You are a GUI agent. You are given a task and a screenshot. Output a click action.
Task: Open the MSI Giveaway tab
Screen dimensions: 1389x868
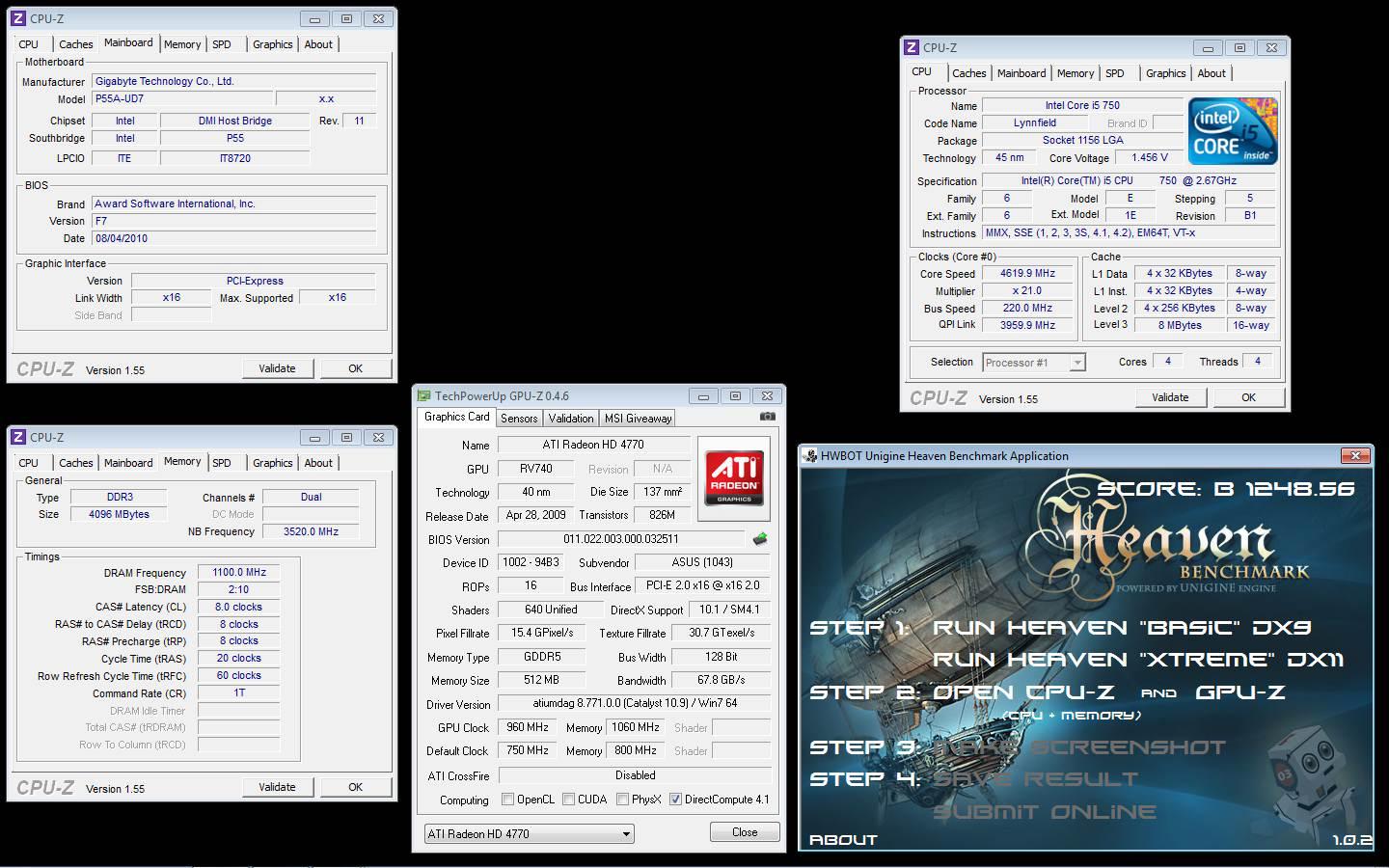tap(638, 419)
